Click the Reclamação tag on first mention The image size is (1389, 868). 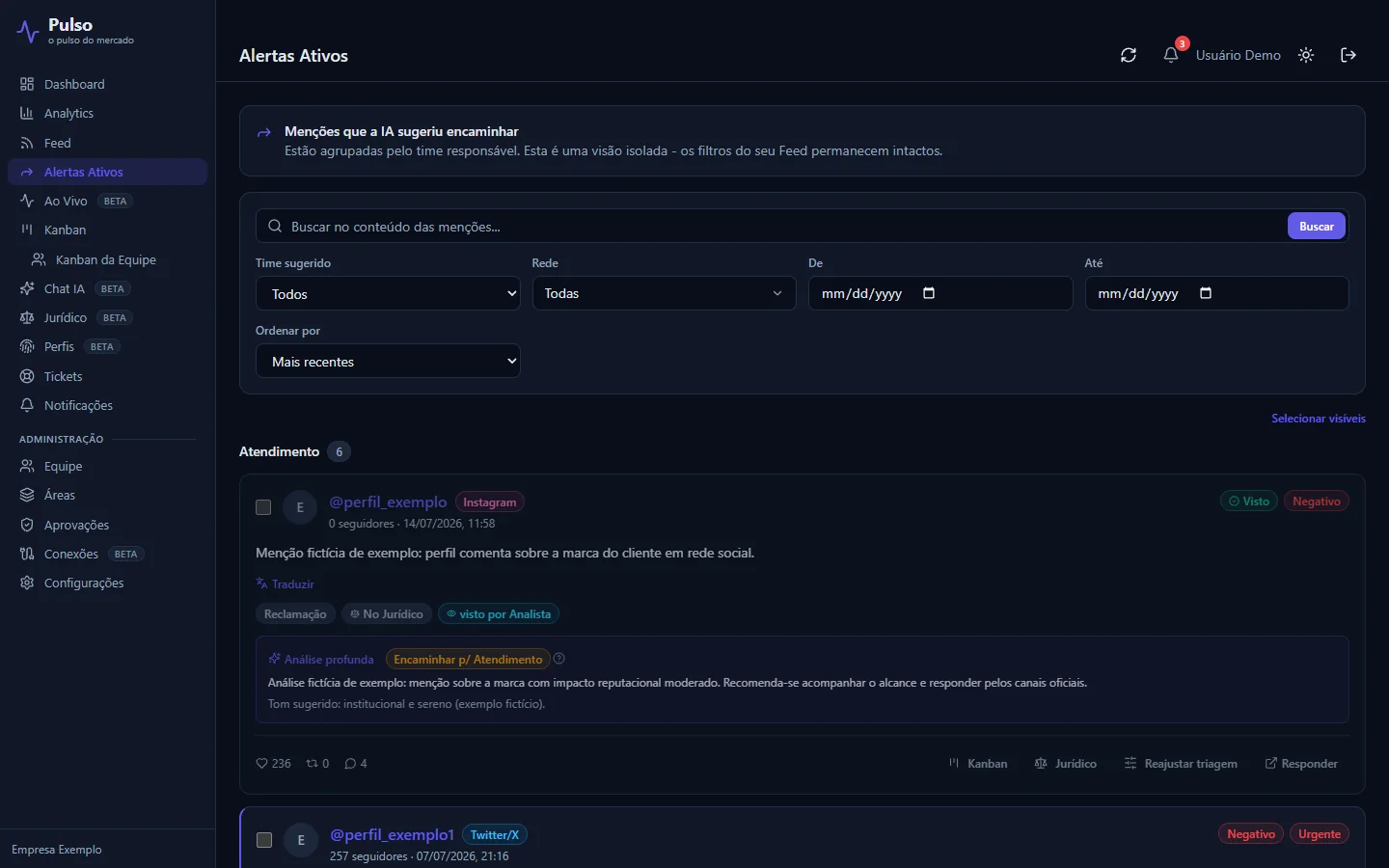point(295,614)
